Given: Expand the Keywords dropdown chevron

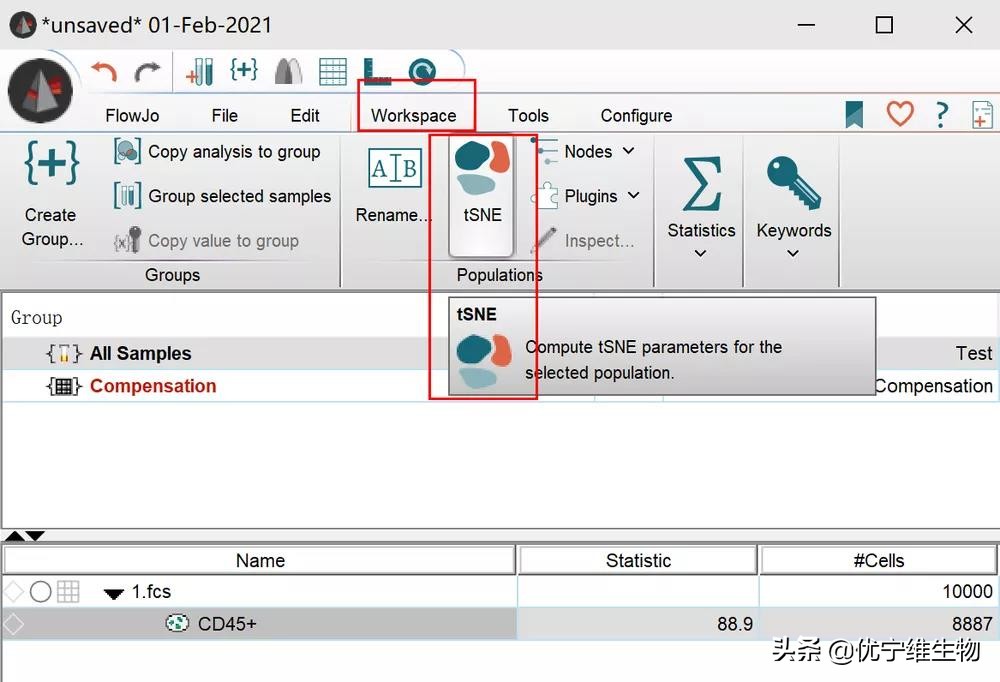Looking at the screenshot, I should pyautogui.click(x=793, y=253).
